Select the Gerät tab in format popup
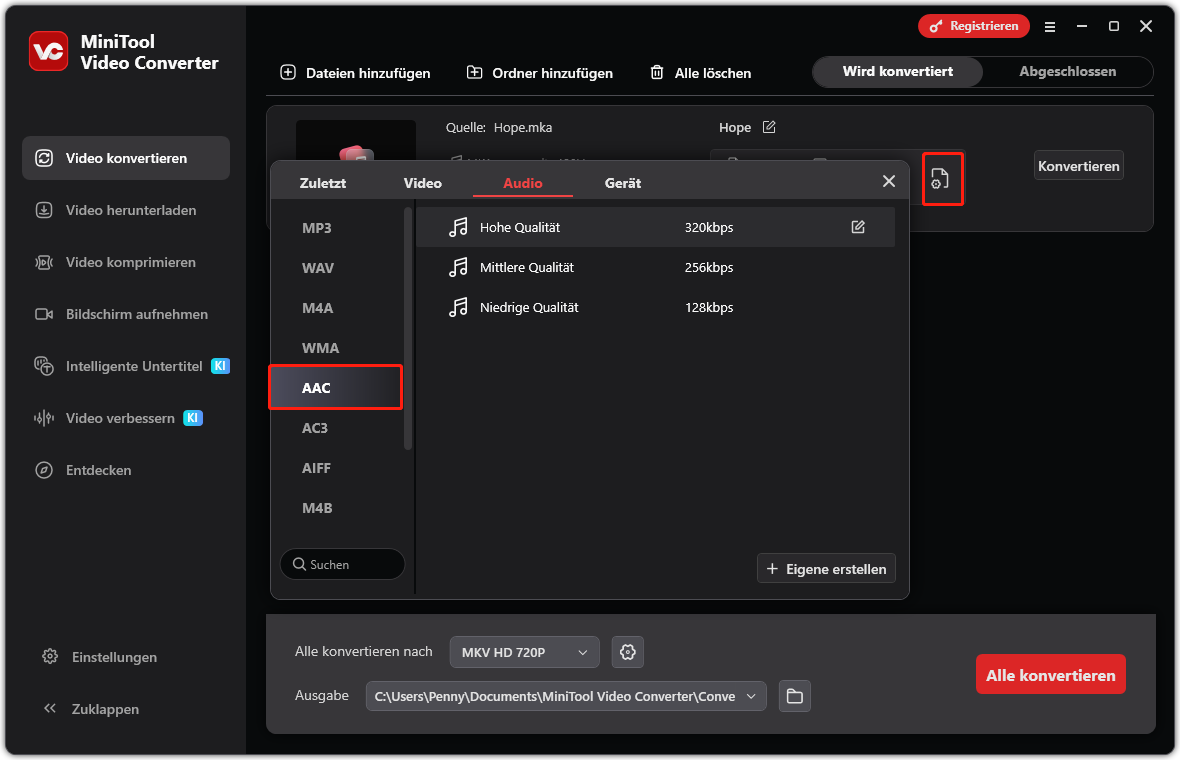Viewport: 1180px width, 760px height. pyautogui.click(x=622, y=183)
